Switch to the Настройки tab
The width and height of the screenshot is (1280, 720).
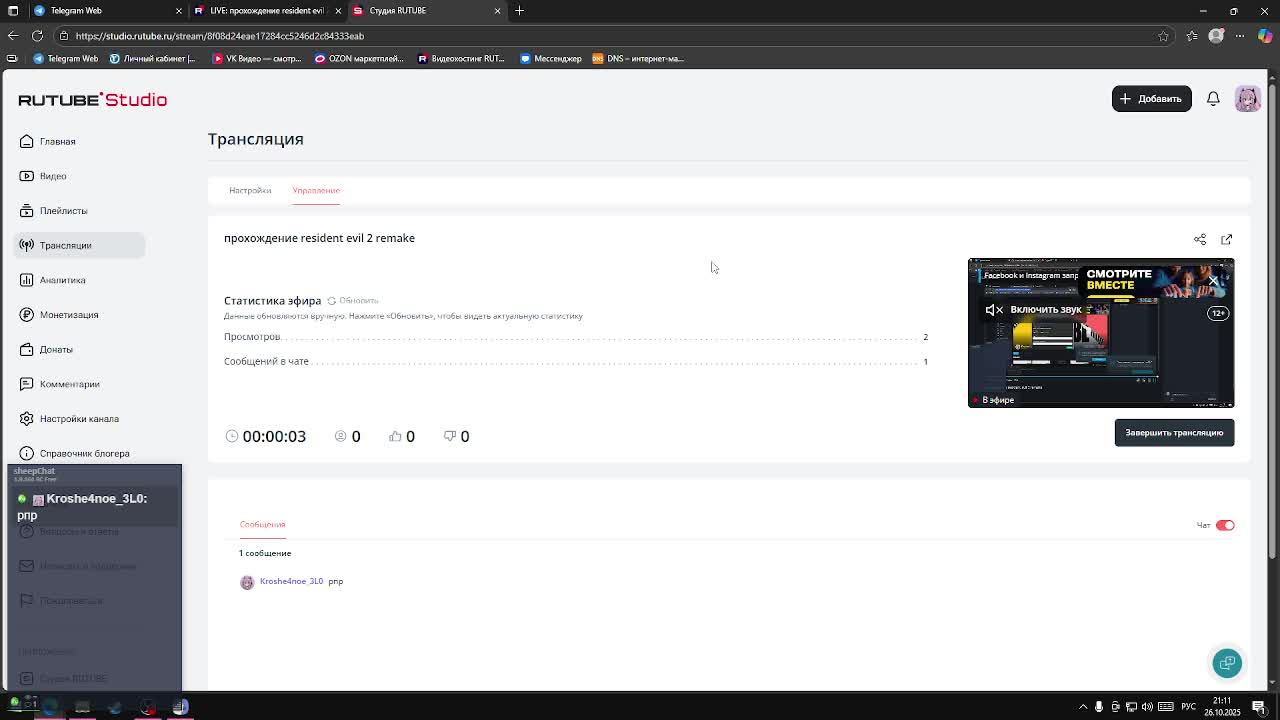pyautogui.click(x=250, y=190)
